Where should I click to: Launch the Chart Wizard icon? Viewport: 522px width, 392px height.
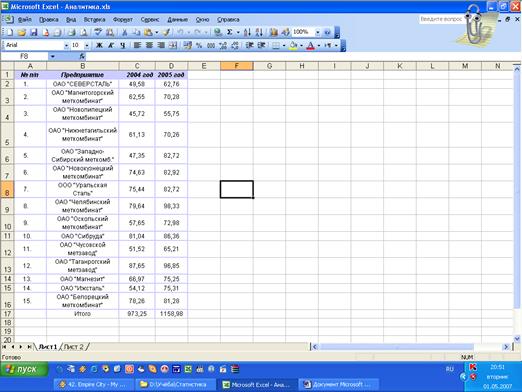(x=273, y=32)
